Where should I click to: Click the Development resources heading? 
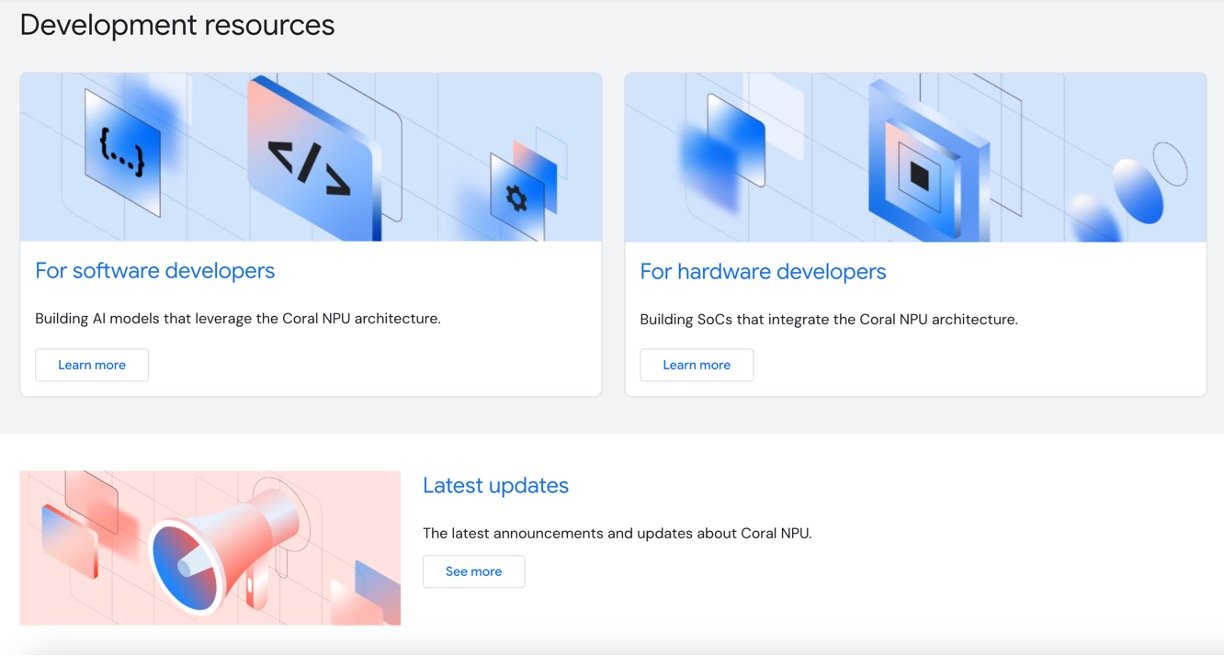pyautogui.click(x=177, y=25)
